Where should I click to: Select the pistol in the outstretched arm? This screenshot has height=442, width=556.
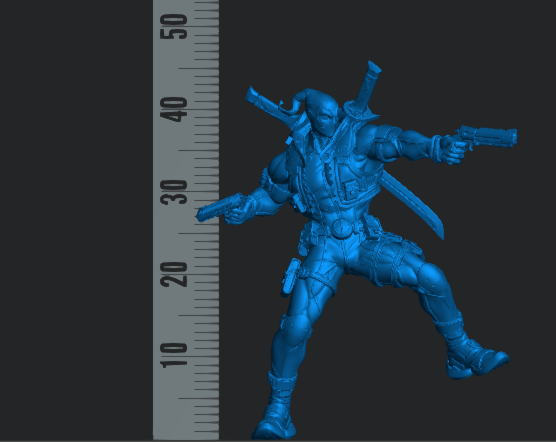click(x=489, y=136)
